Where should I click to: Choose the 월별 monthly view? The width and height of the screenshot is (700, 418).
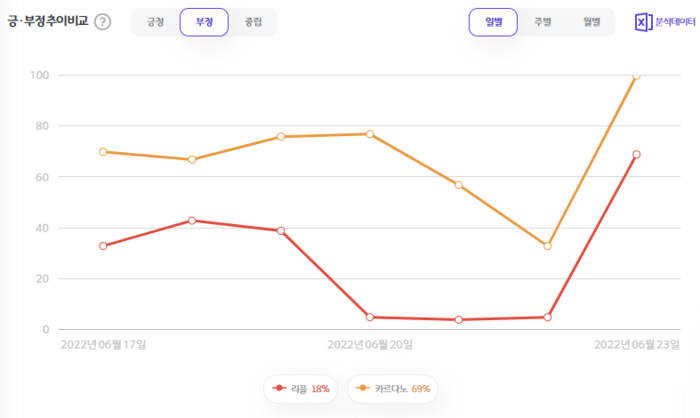pyautogui.click(x=592, y=22)
